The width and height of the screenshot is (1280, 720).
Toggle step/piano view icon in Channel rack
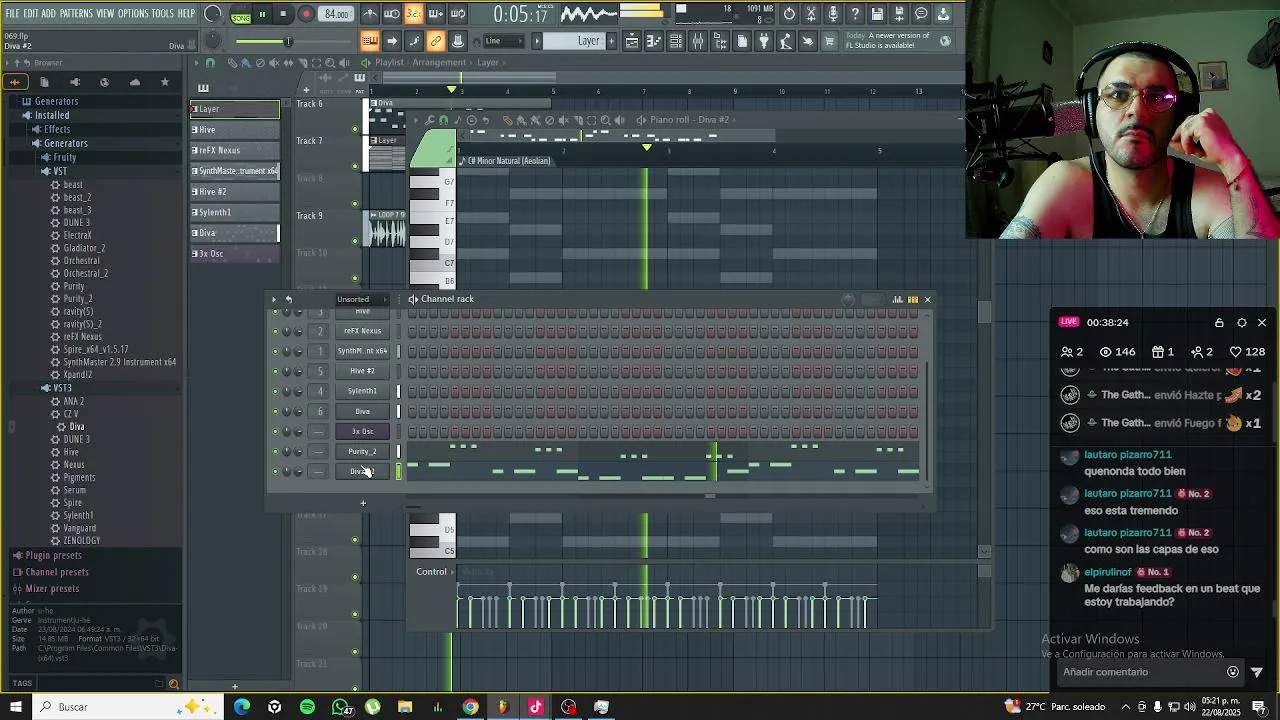tap(912, 299)
